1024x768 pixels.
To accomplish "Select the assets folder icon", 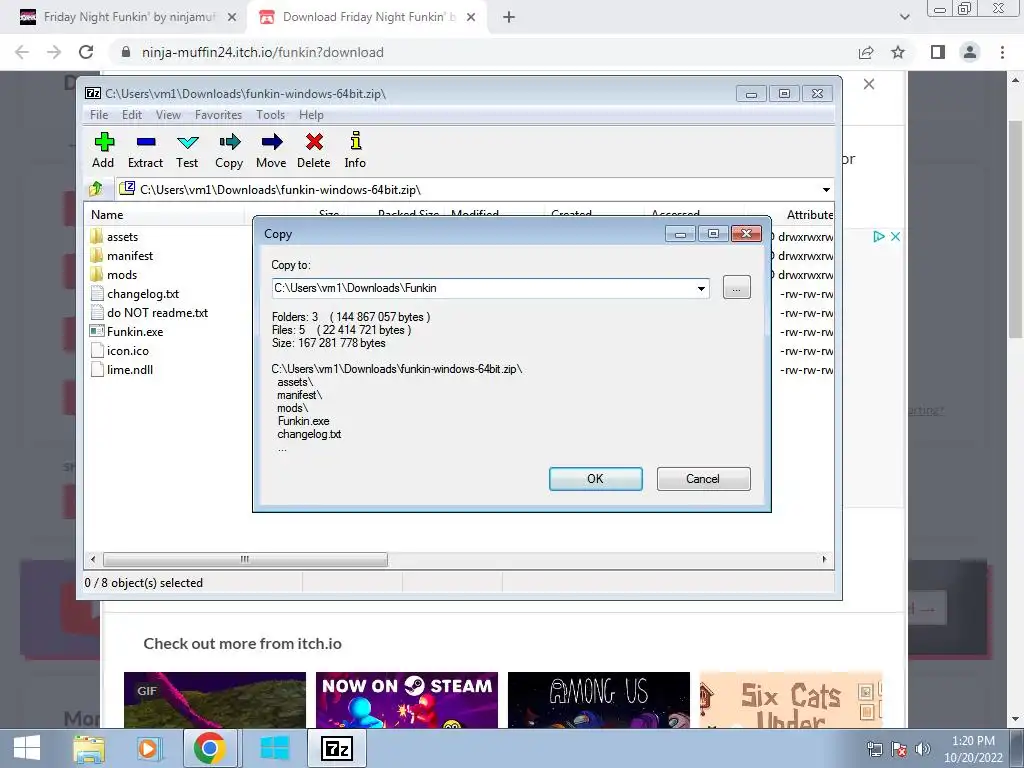I will pyautogui.click(x=97, y=236).
